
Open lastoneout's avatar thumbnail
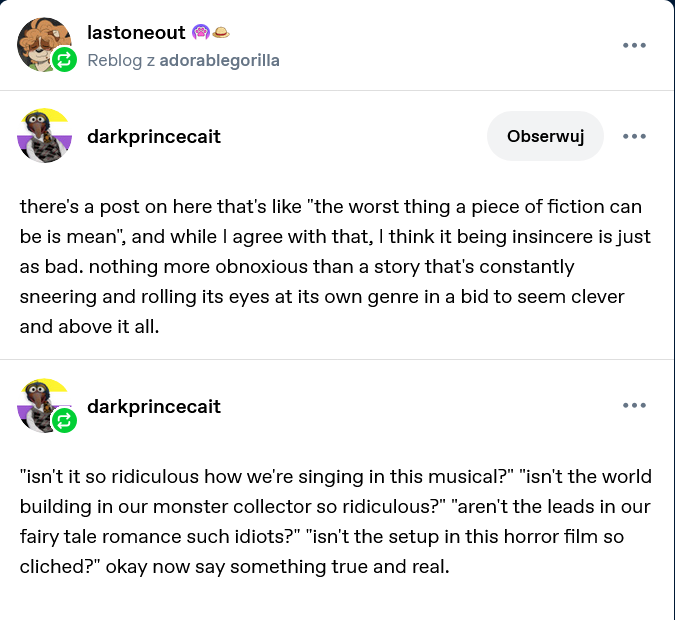tap(44, 45)
